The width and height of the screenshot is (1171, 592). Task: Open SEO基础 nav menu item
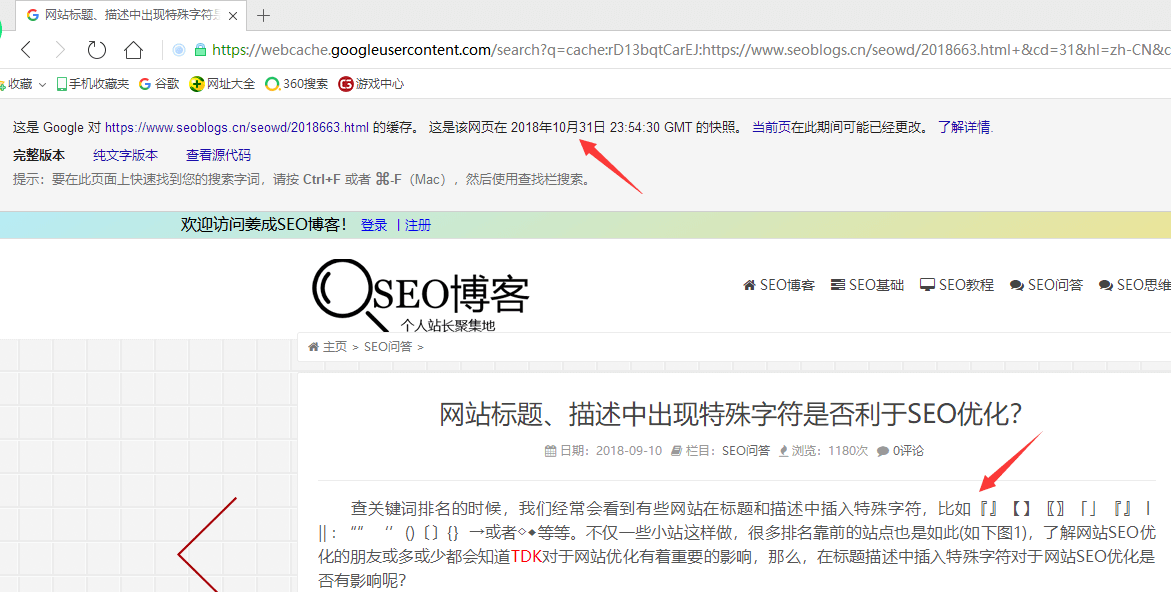tap(867, 285)
